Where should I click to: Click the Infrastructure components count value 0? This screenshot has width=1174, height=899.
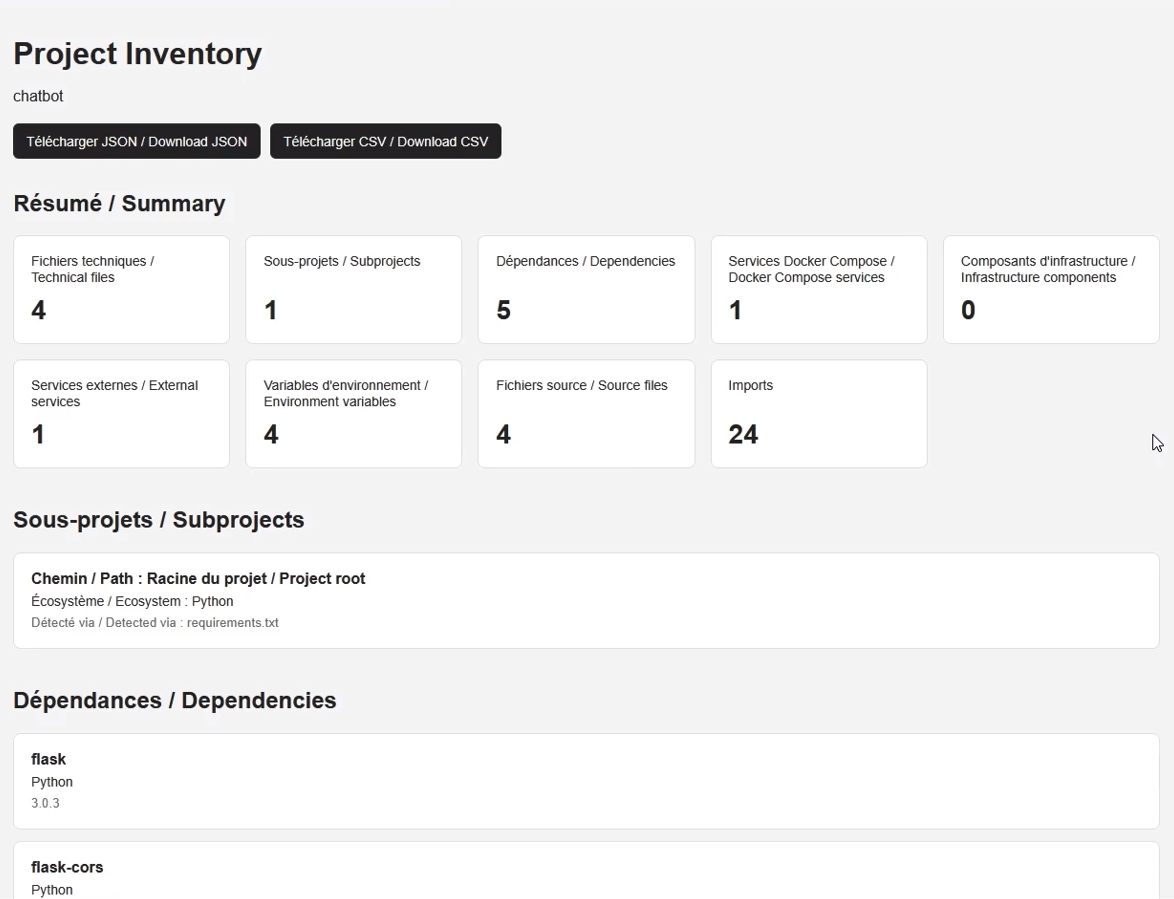(968, 310)
